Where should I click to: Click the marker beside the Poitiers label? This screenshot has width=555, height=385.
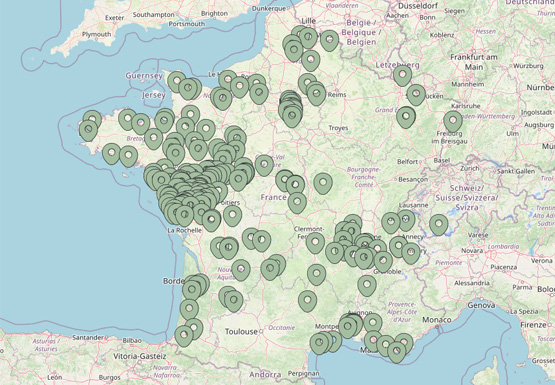[x=233, y=216]
